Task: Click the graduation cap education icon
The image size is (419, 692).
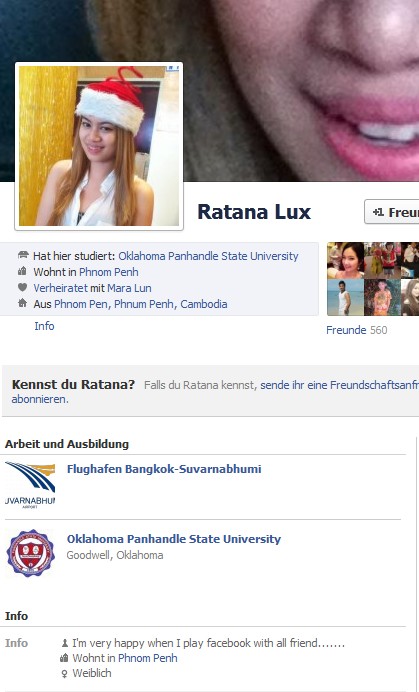Action: click(23, 255)
